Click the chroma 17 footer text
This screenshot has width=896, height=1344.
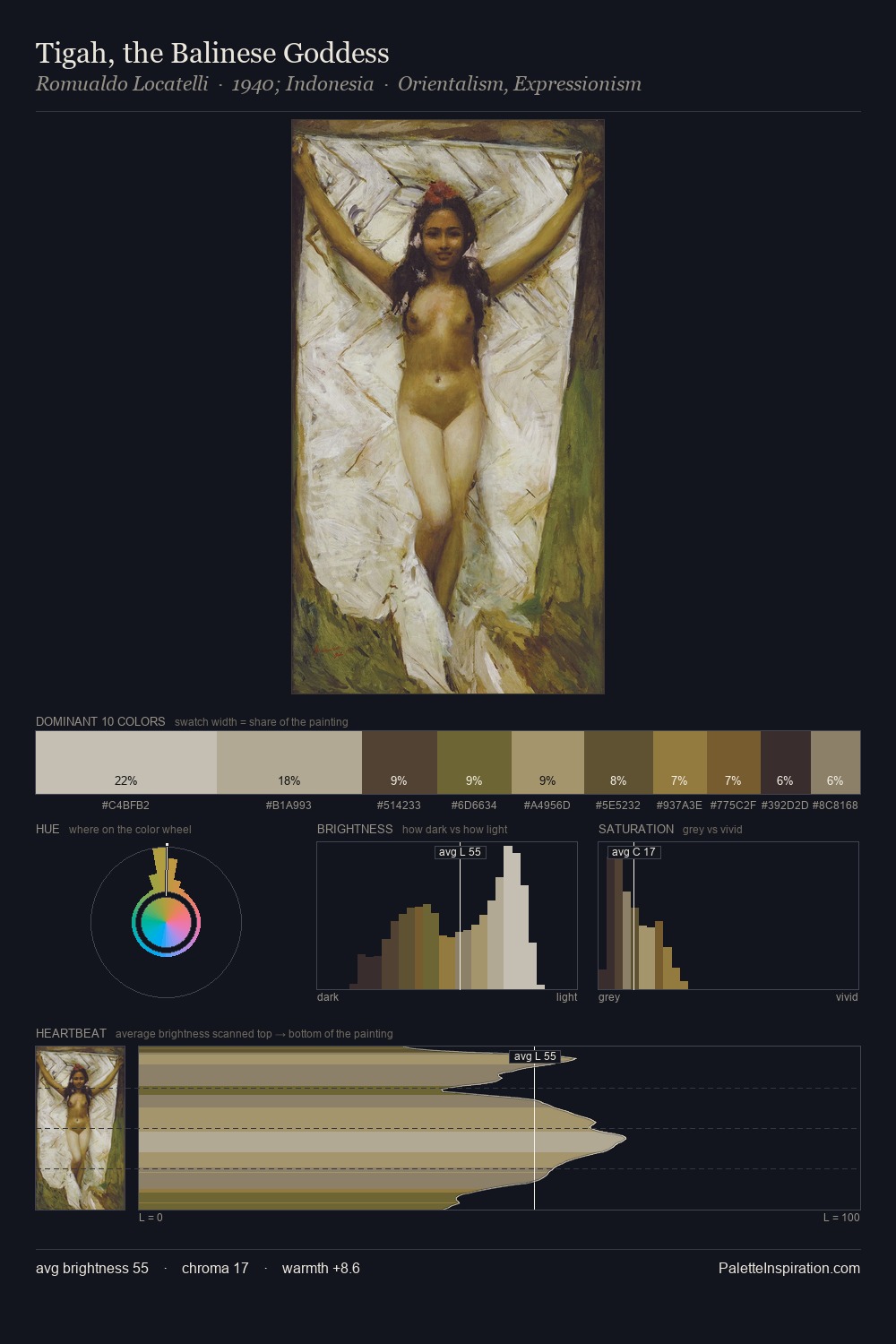click(x=215, y=1268)
